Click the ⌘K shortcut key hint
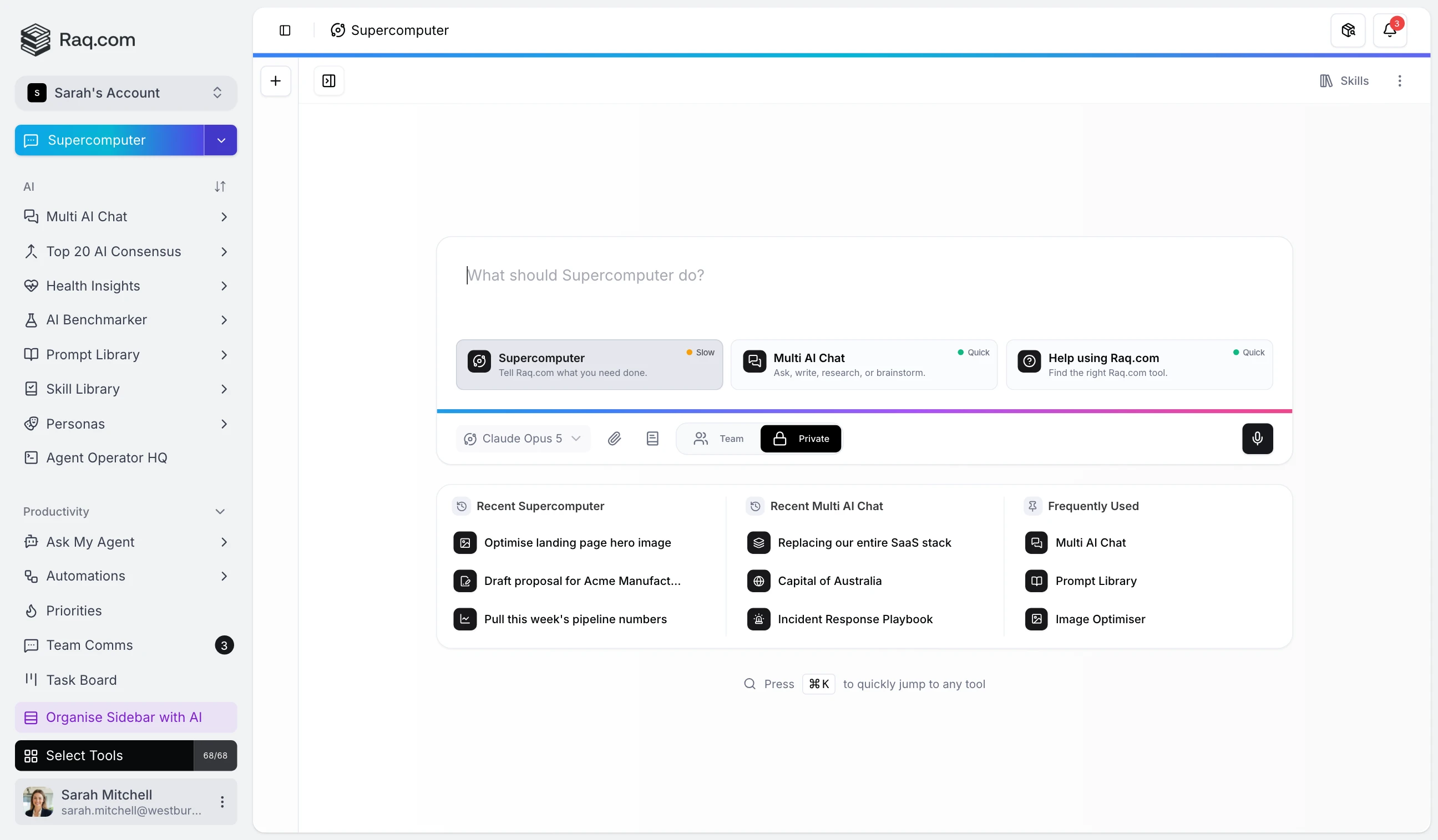Image resolution: width=1438 pixels, height=840 pixels. click(818, 684)
